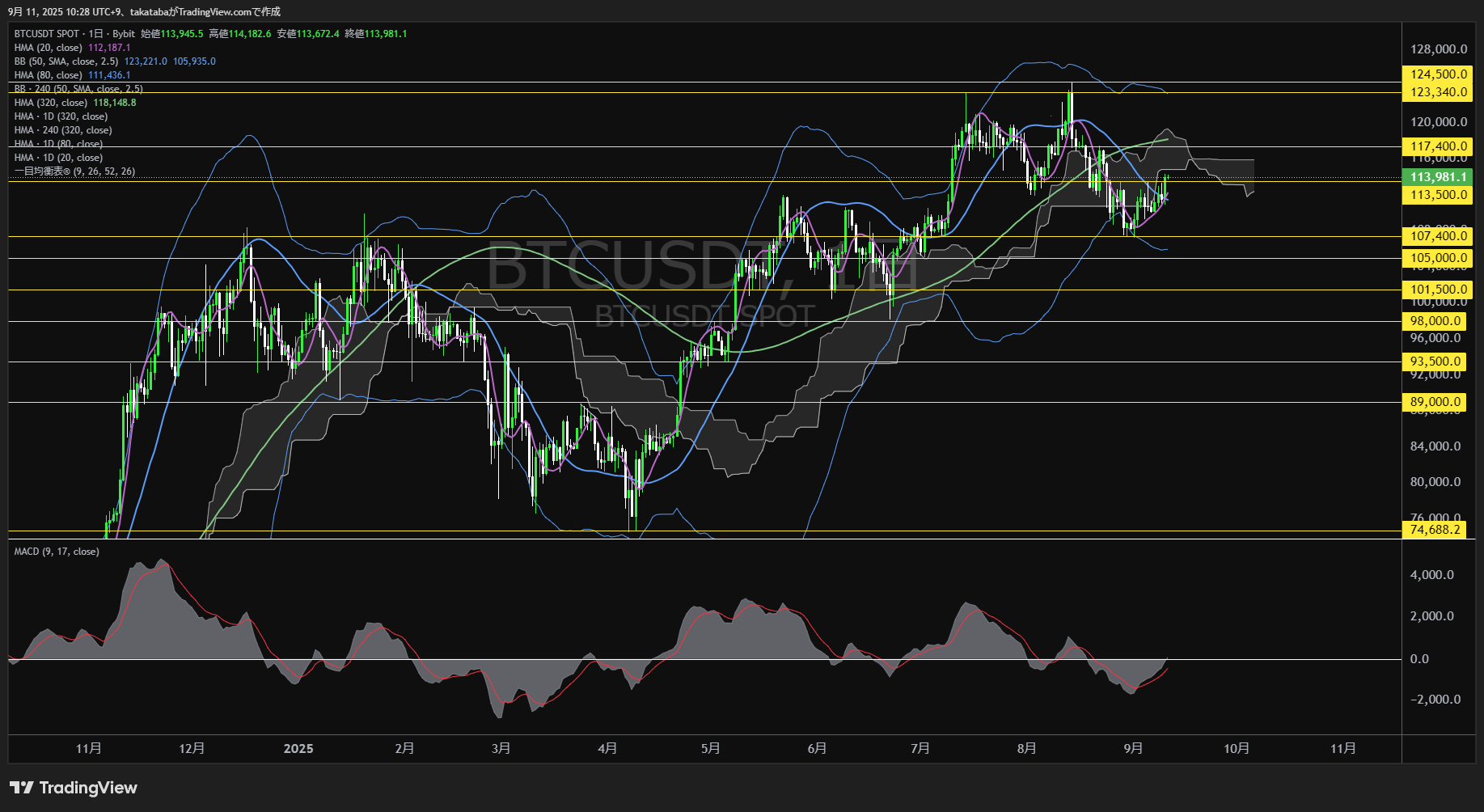Screen dimensions: 1484x812
Task: Select the HMA · 1D (80, close) legend
Action: click(58, 144)
